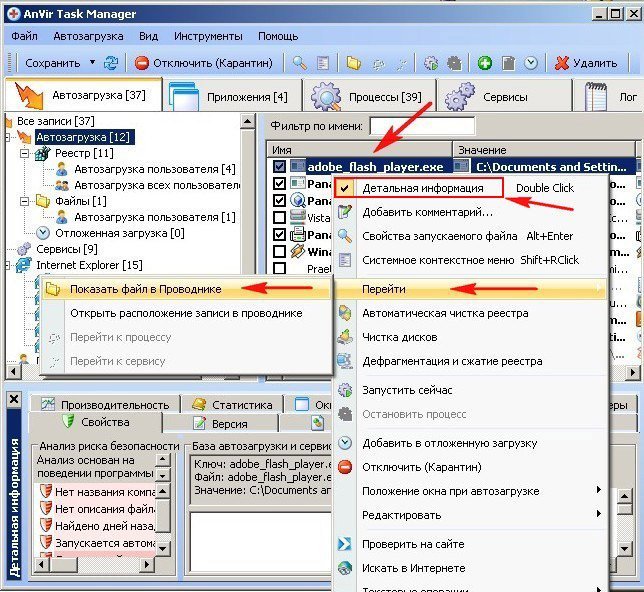Open Положение окна при автозагрузке submenu
The width and height of the screenshot is (644, 592).
pos(470,491)
